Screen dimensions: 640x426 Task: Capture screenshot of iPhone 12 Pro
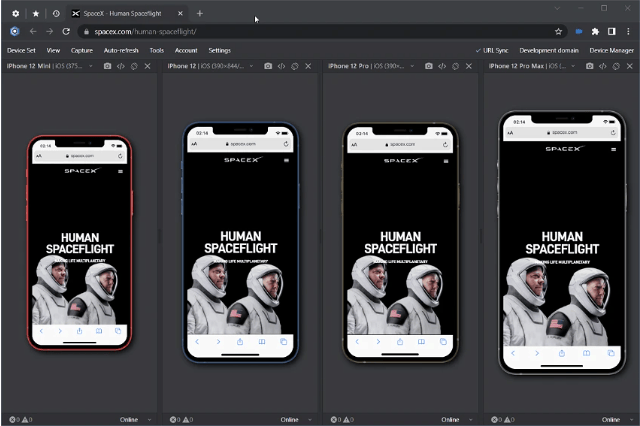(429, 66)
